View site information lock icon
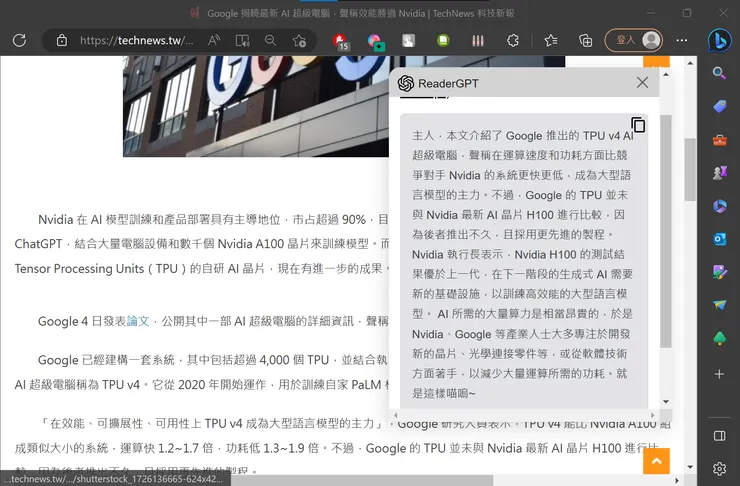 click(62, 41)
